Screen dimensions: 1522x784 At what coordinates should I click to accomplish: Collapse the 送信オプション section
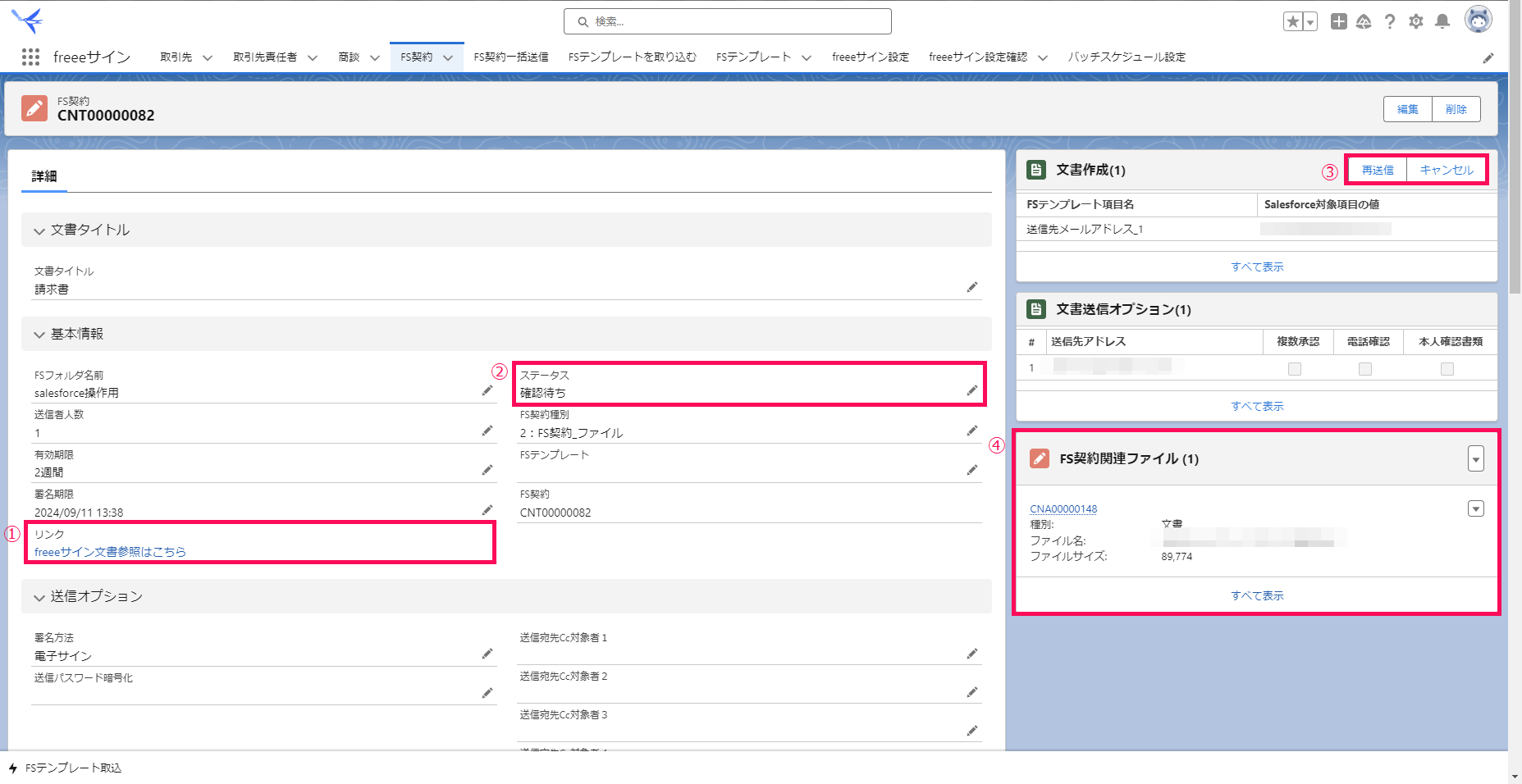click(39, 597)
